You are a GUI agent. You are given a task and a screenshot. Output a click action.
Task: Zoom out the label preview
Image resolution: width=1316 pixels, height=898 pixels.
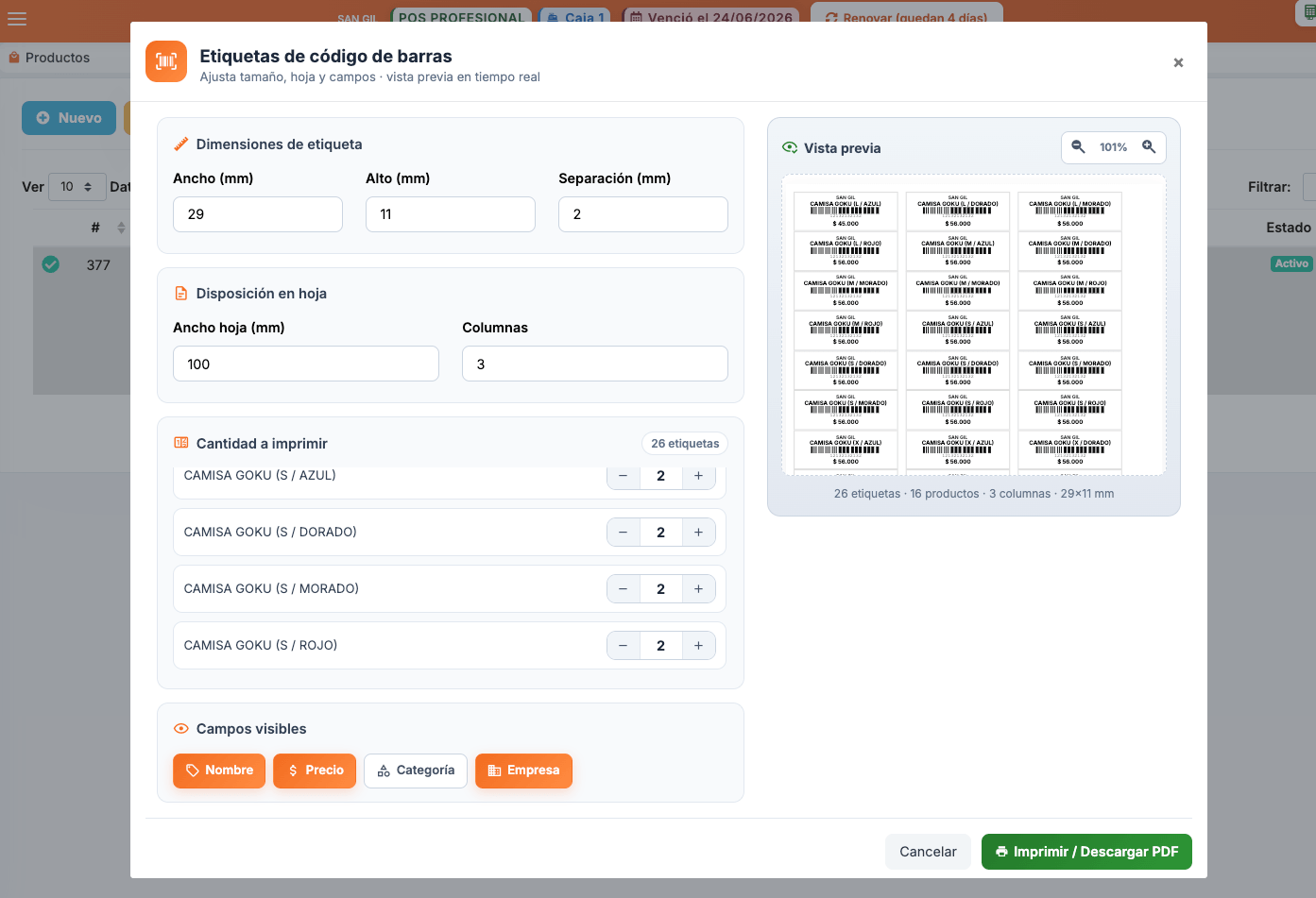click(x=1078, y=147)
